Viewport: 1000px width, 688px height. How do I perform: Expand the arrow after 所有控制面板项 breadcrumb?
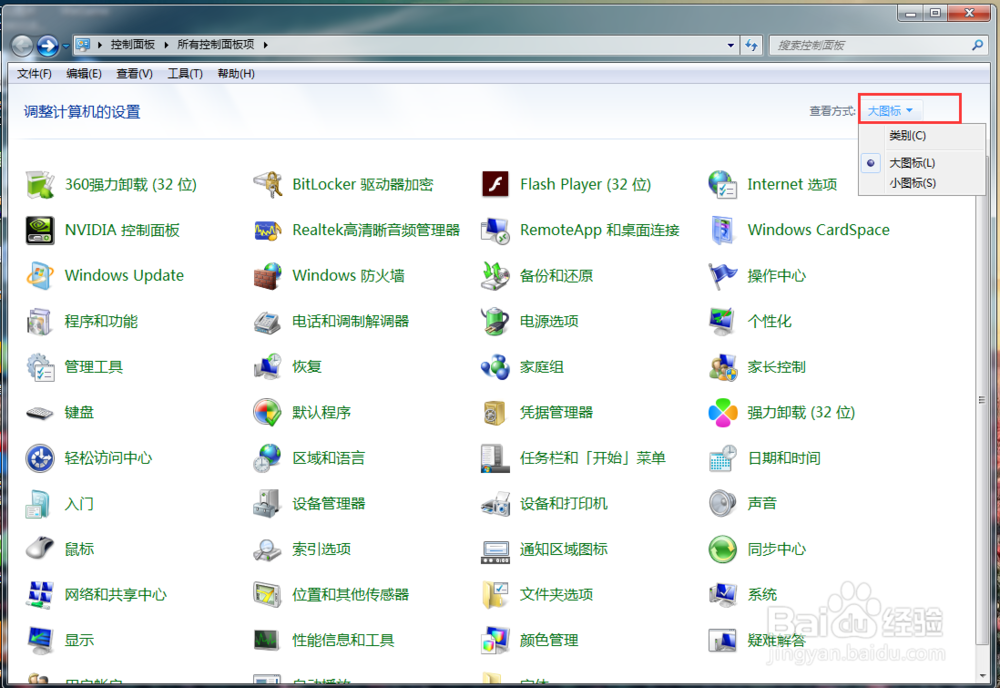[265, 45]
